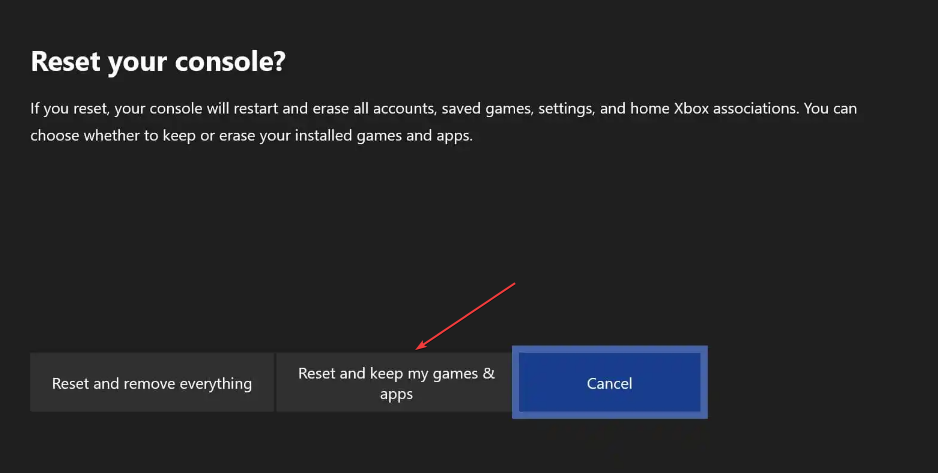The width and height of the screenshot is (938, 473).
Task: Click the word 'Cancel' in the blue button
Action: (609, 383)
